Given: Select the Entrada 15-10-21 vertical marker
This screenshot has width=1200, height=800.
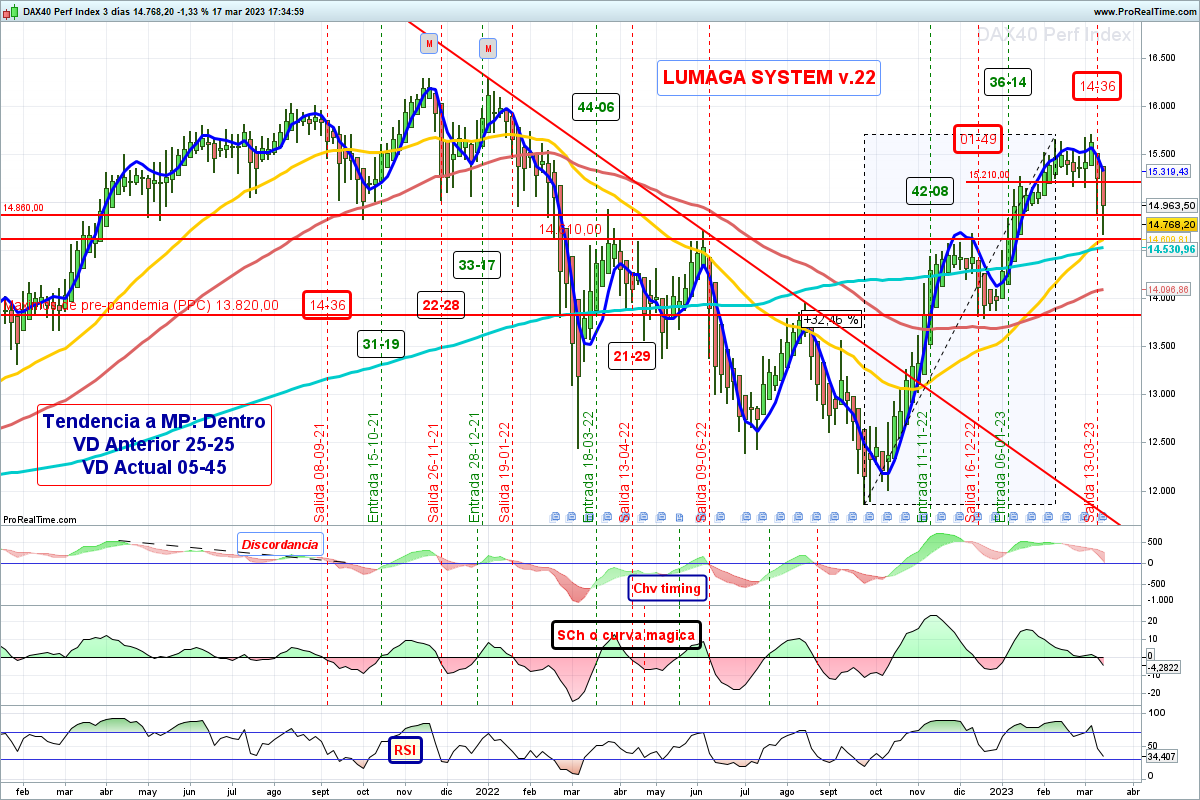Looking at the screenshot, I should point(373,468).
